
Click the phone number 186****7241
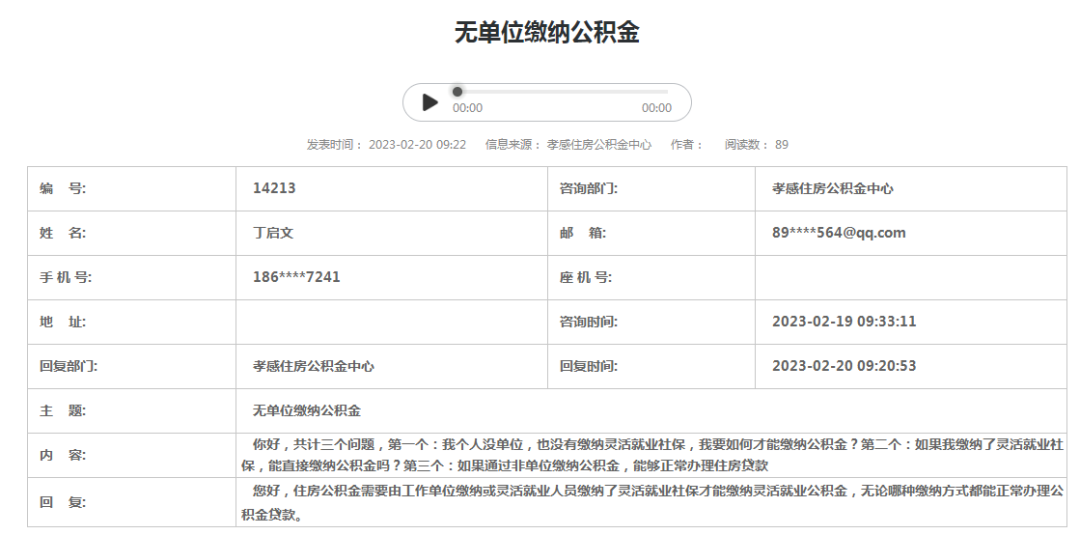296,277
